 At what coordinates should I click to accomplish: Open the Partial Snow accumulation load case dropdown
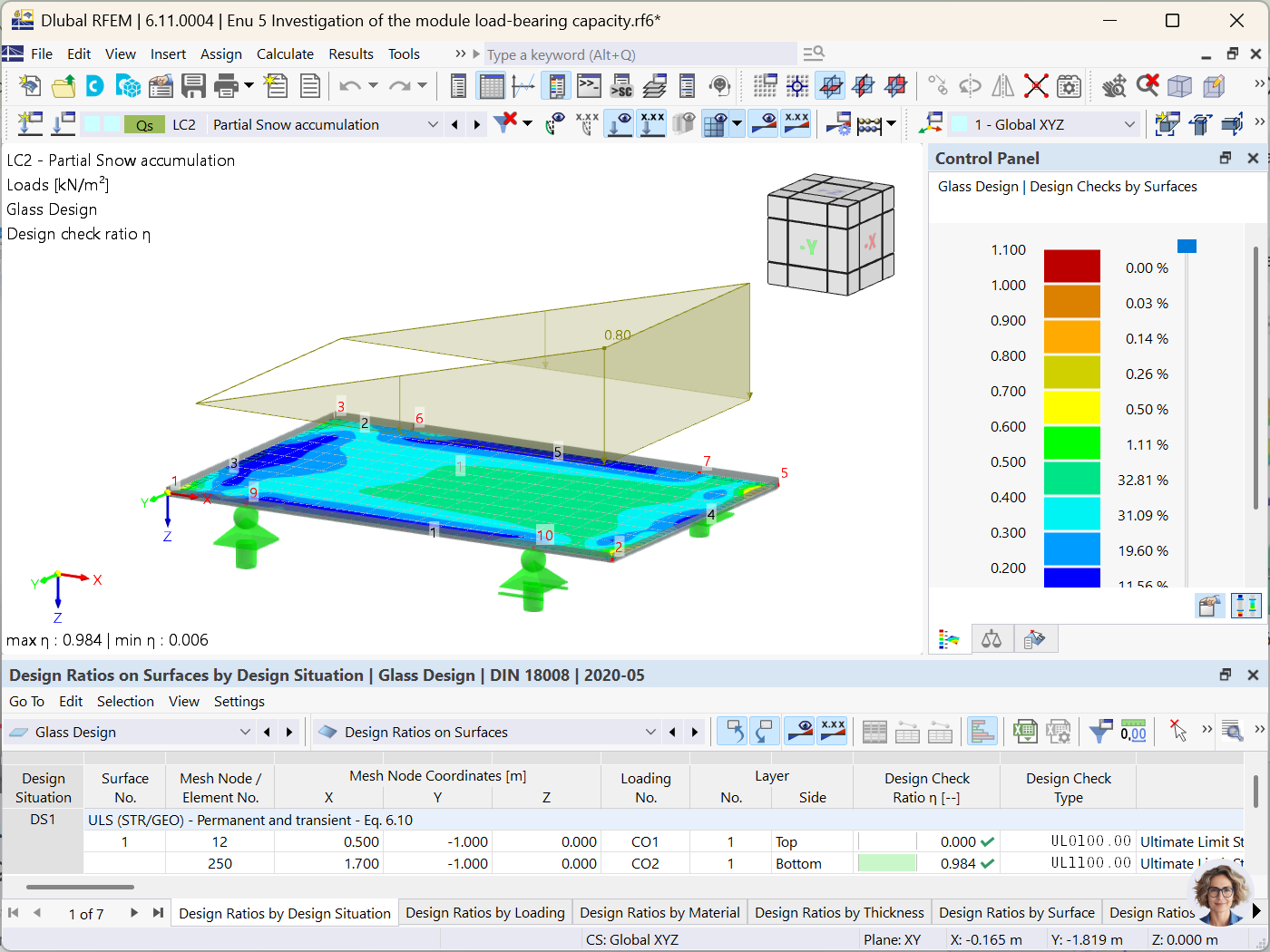pos(433,124)
